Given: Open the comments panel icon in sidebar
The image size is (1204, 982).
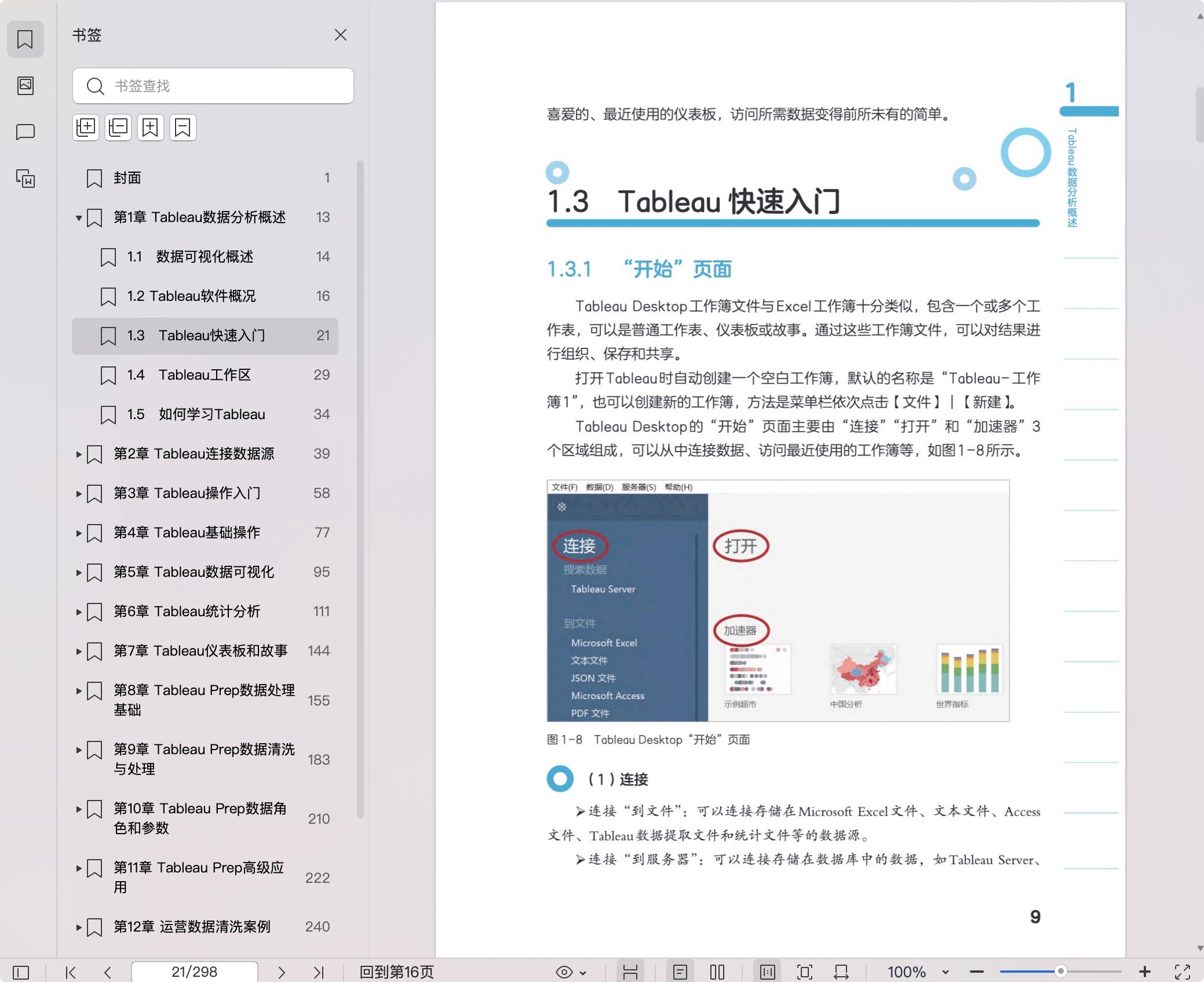Looking at the screenshot, I should 25,132.
